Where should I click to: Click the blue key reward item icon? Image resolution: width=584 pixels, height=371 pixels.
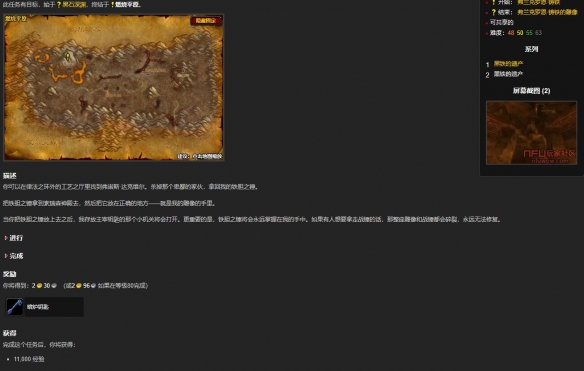click(15, 307)
